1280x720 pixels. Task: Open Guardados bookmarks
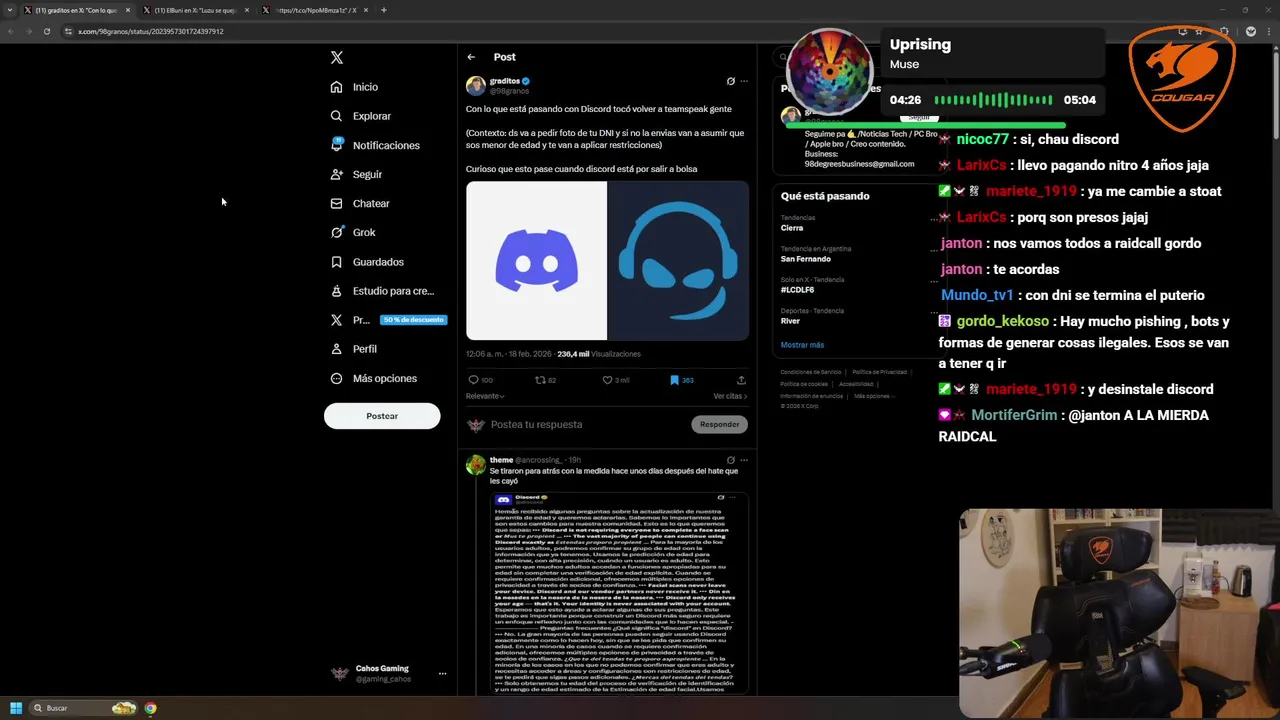367,262
